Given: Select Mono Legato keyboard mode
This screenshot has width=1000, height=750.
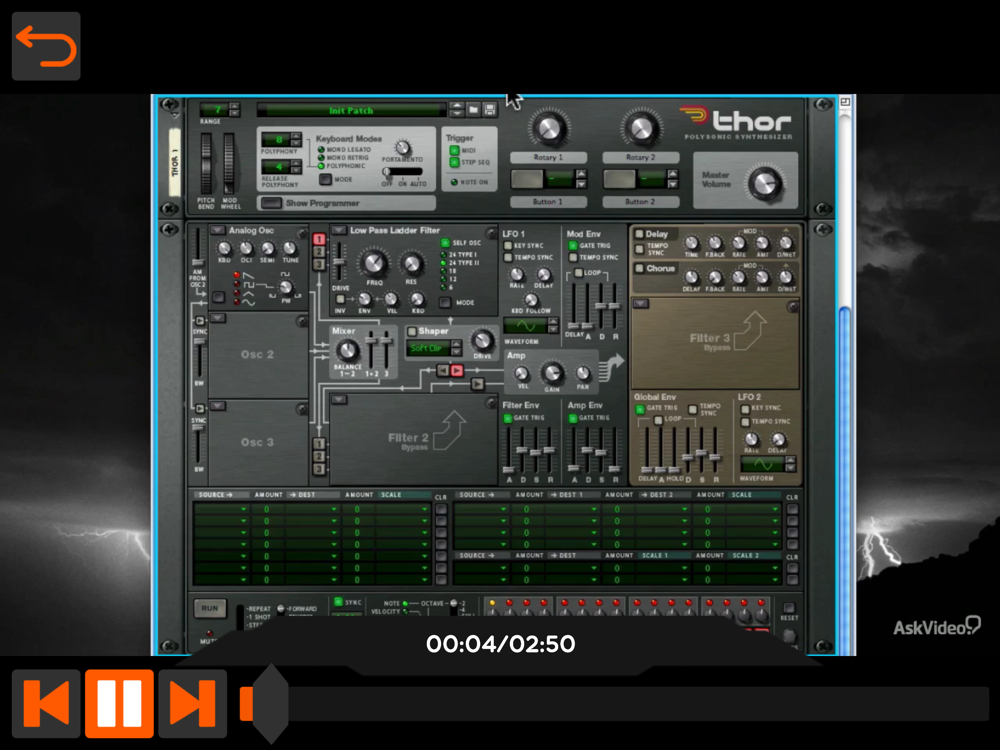Looking at the screenshot, I should 321,150.
